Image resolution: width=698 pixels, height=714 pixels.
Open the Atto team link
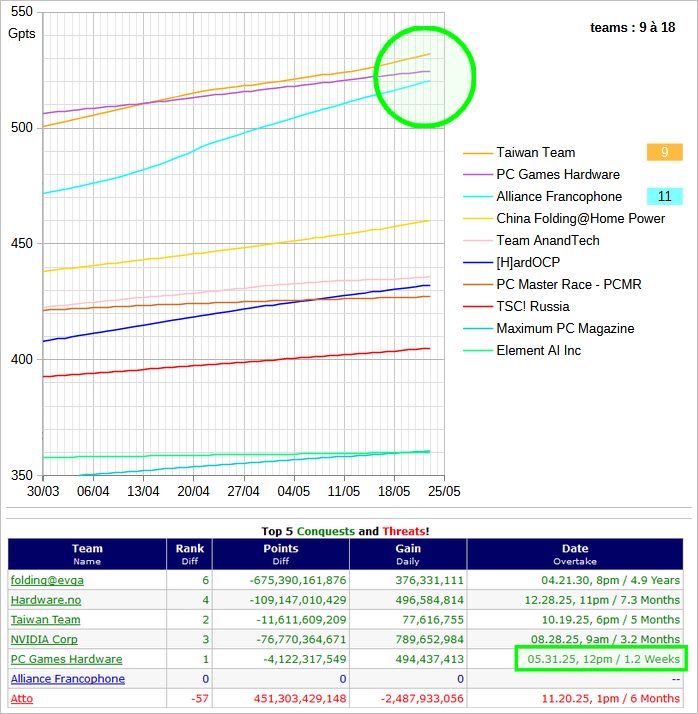(x=22, y=698)
